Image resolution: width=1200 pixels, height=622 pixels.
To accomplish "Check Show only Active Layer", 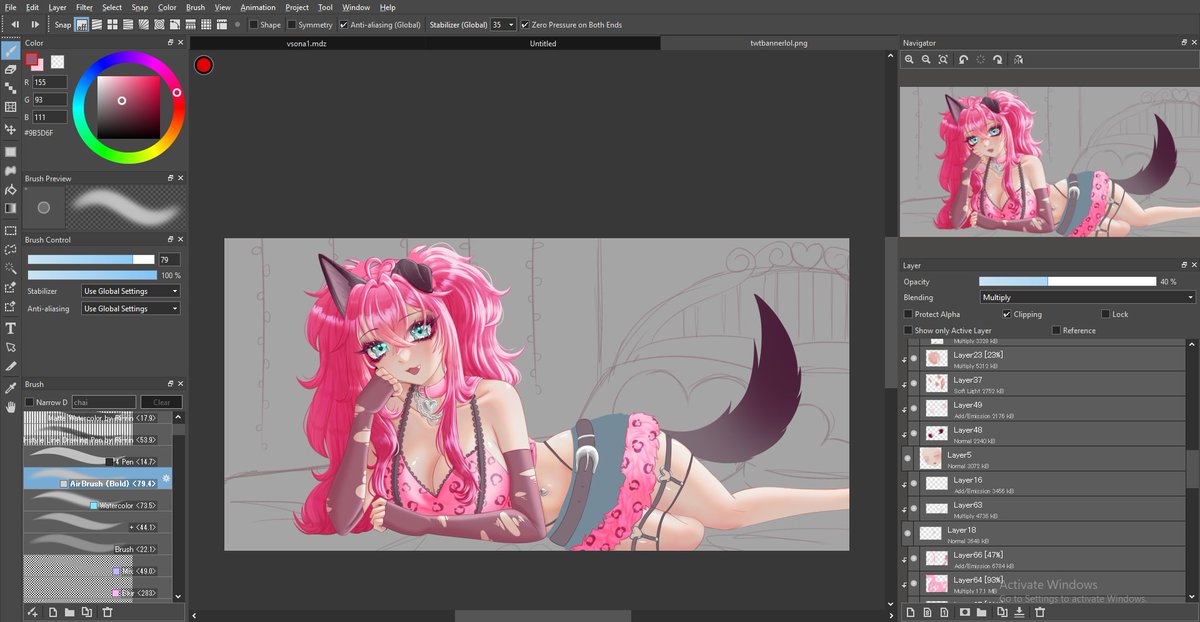I will pos(908,330).
